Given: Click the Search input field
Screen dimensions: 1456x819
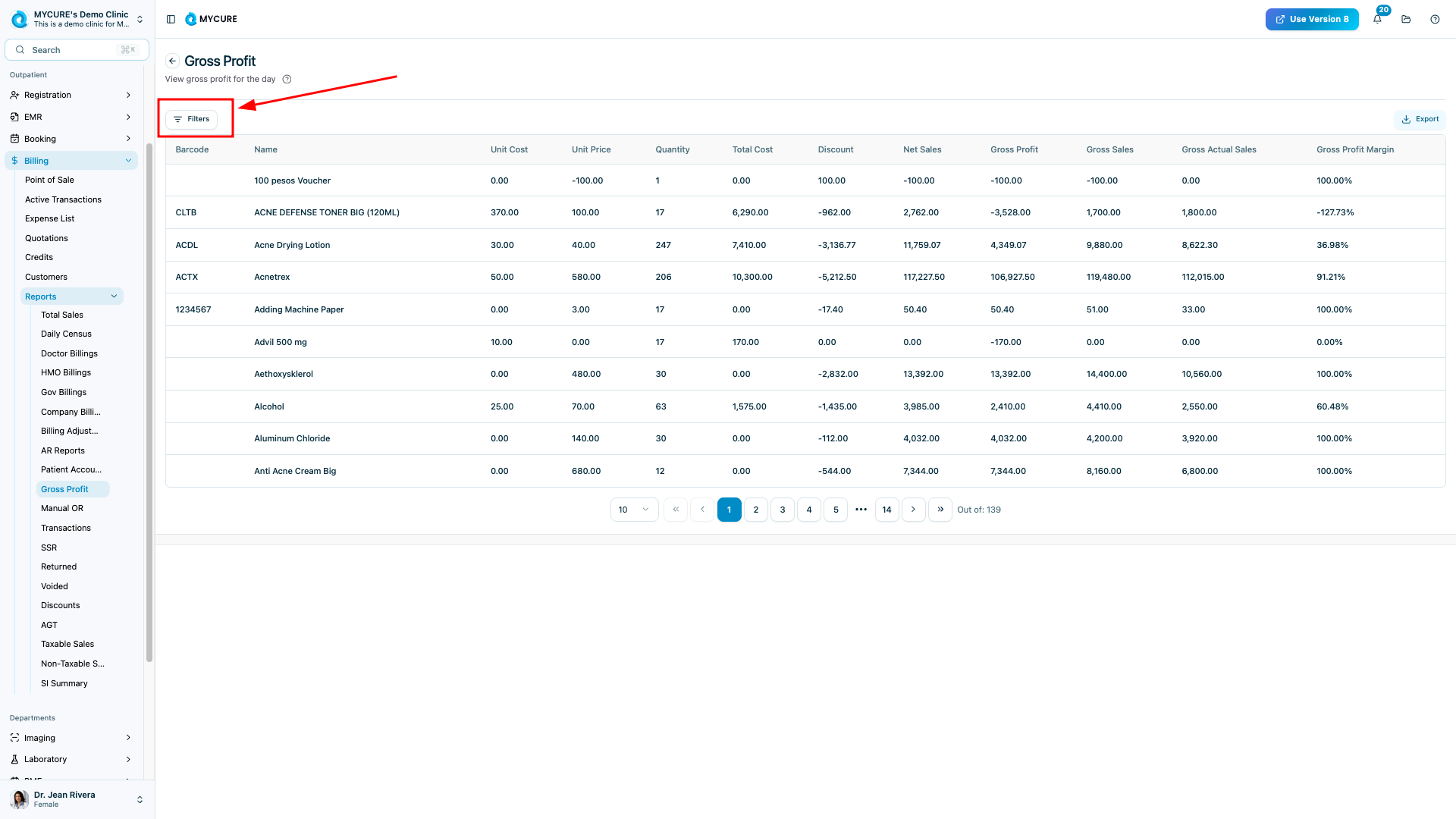Looking at the screenshot, I should click(77, 50).
